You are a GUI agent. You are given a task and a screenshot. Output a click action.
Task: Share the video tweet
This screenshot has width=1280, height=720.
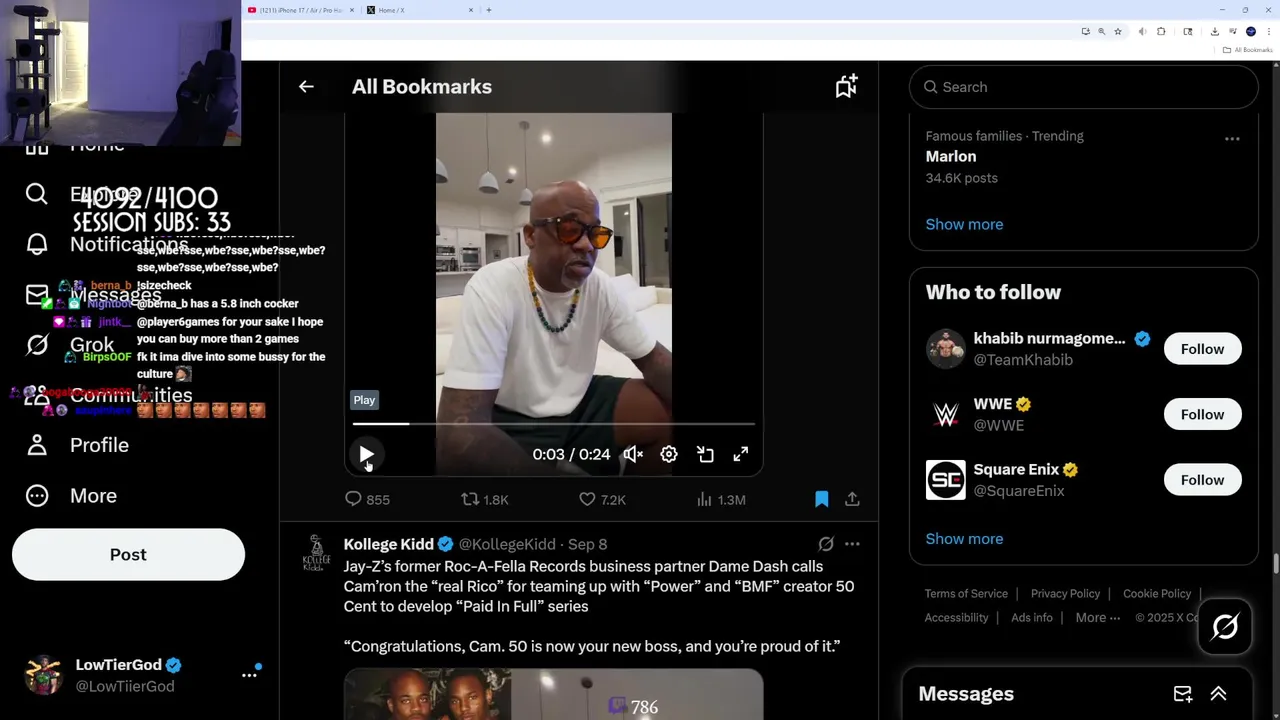(852, 498)
